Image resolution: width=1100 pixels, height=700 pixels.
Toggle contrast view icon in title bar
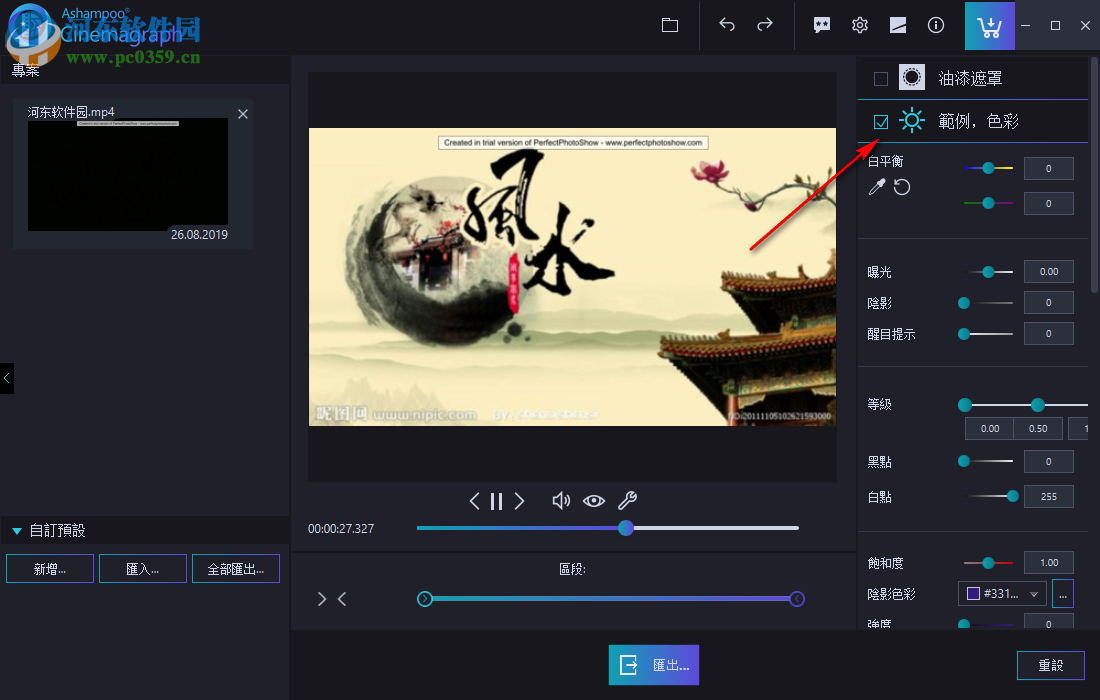897,25
